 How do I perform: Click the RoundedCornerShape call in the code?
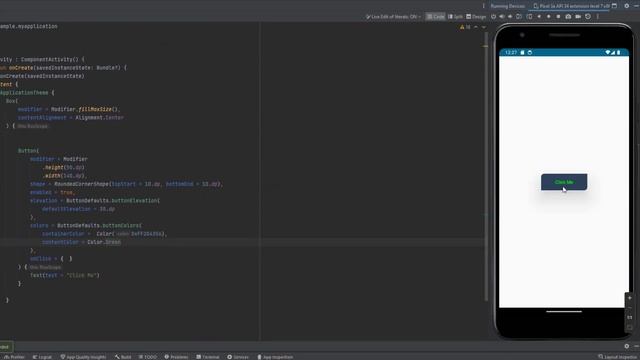click(x=138, y=184)
